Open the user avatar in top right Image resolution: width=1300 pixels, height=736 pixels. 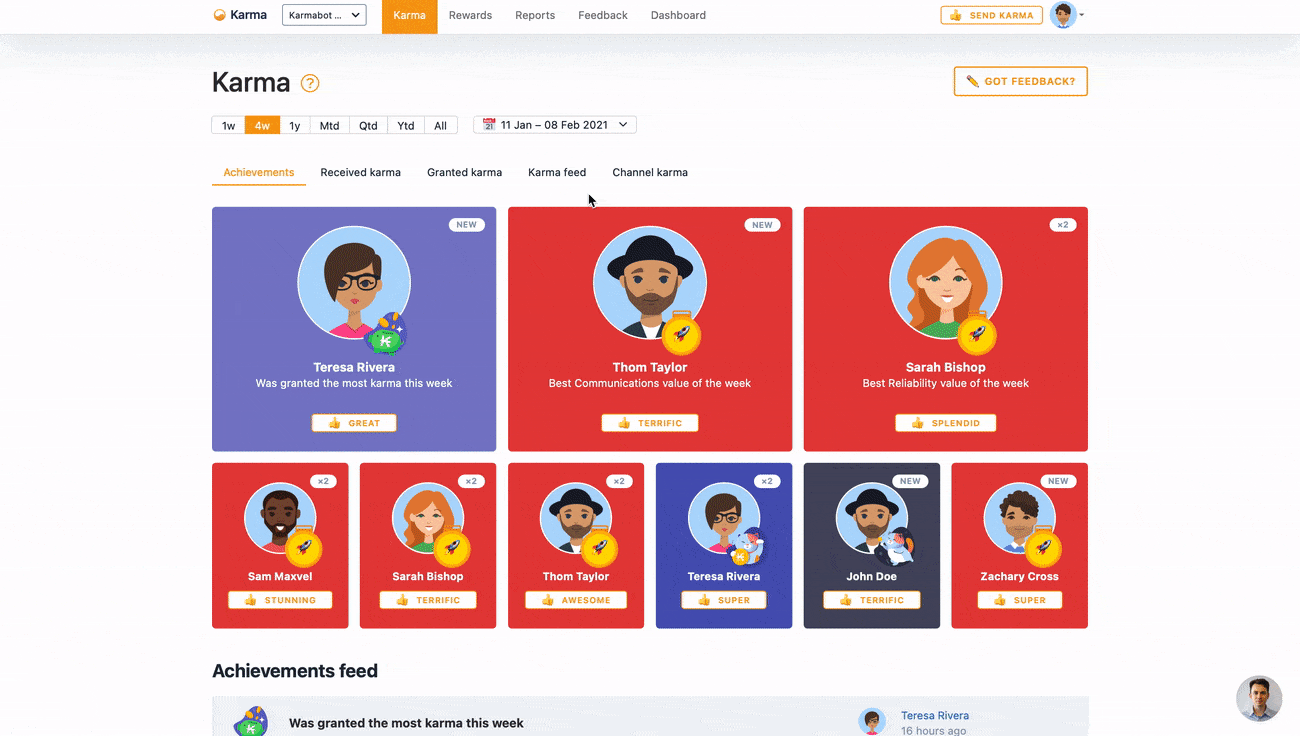(1062, 15)
